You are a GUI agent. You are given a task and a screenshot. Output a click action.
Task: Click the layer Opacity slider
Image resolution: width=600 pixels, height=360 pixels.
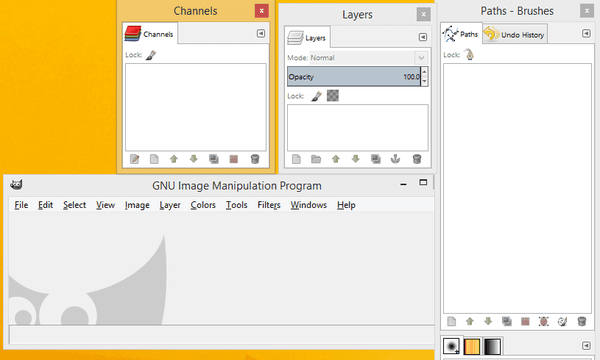[354, 77]
